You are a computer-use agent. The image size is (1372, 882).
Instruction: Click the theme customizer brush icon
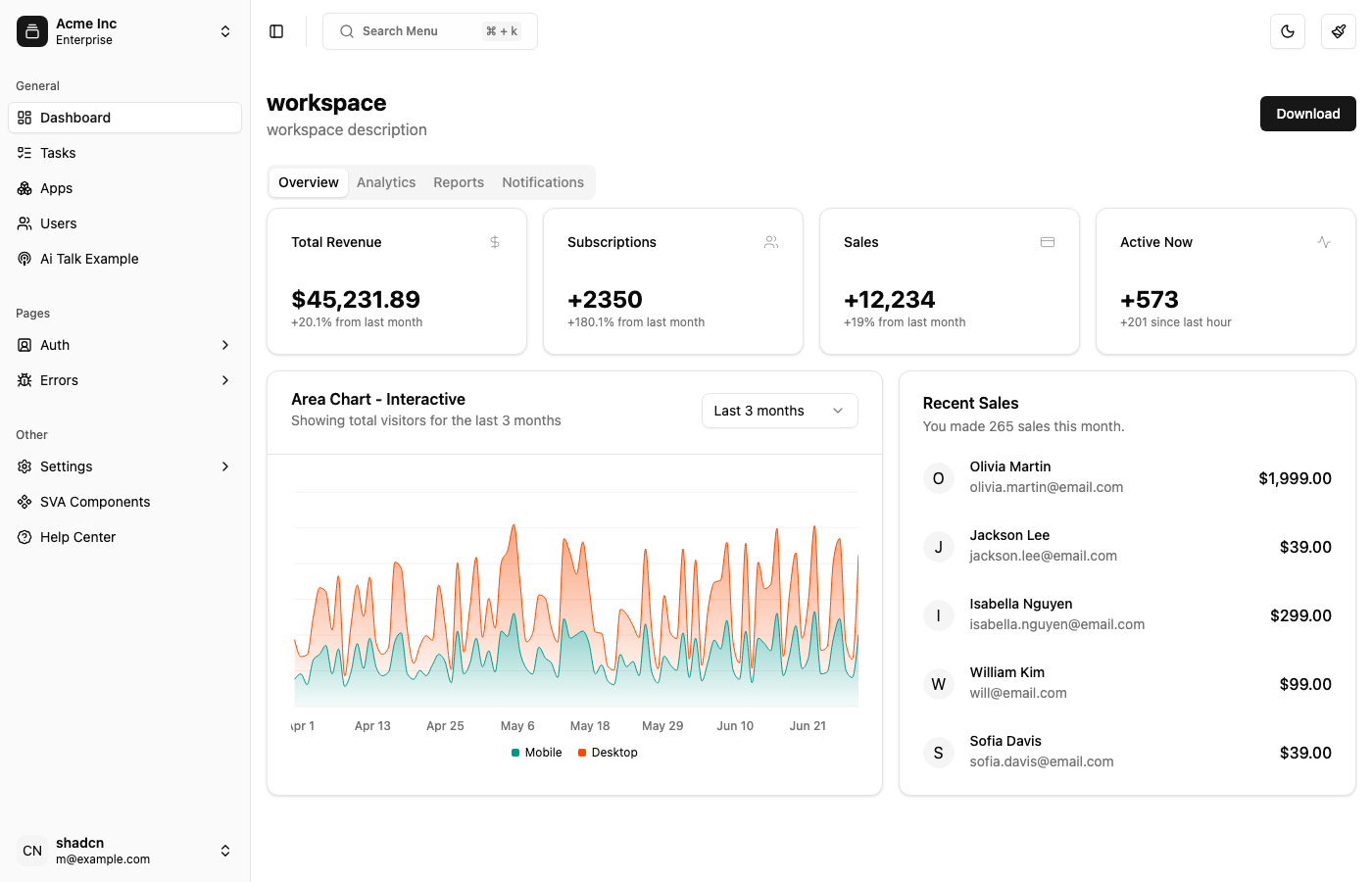pos(1338,31)
